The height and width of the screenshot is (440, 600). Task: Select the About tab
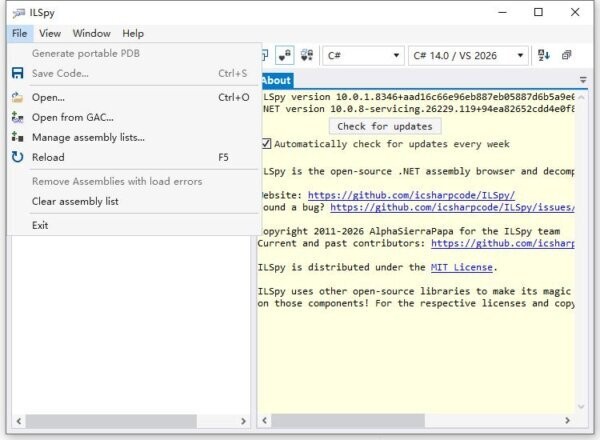277,80
